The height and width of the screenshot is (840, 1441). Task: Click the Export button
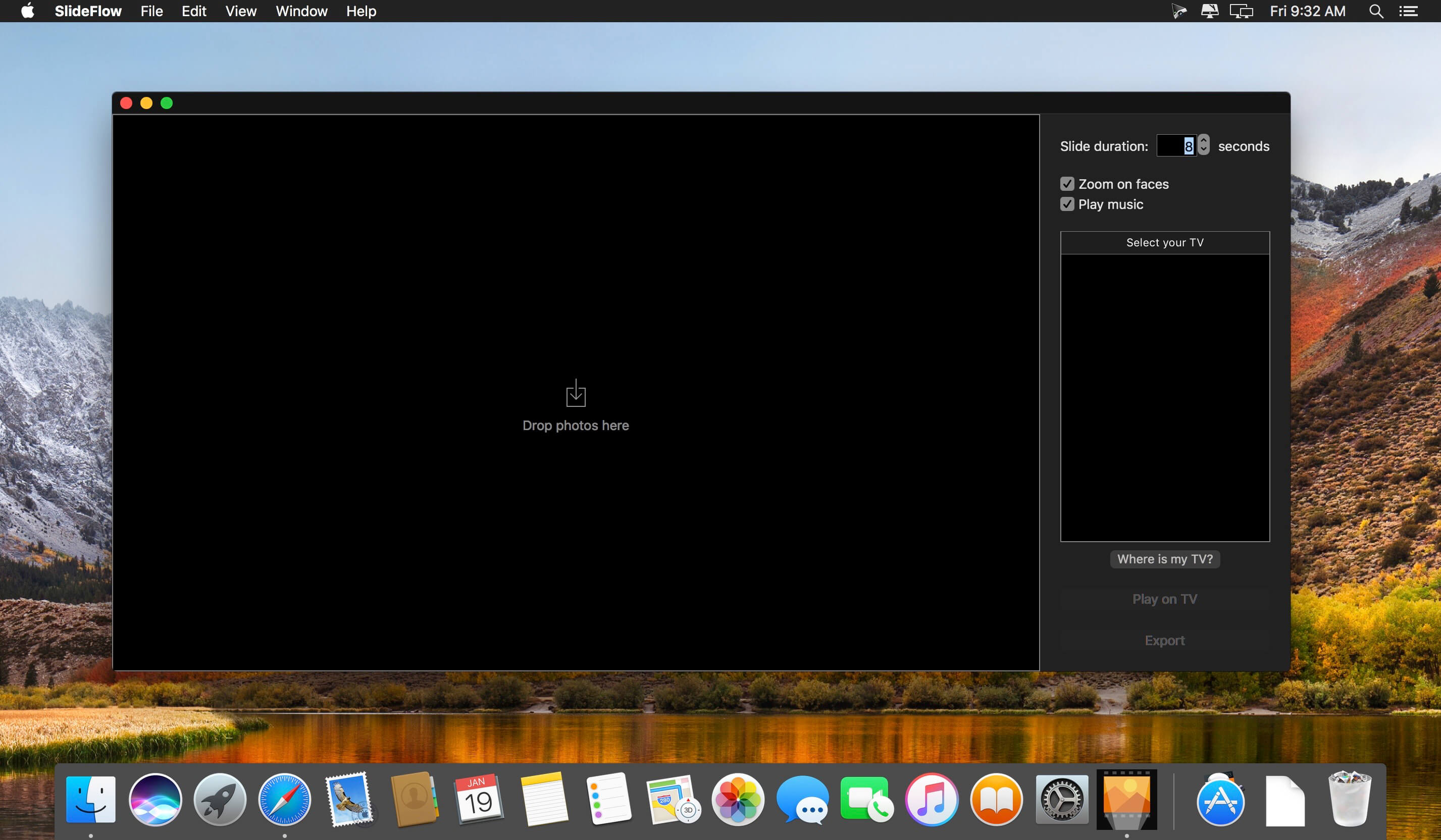coord(1165,641)
